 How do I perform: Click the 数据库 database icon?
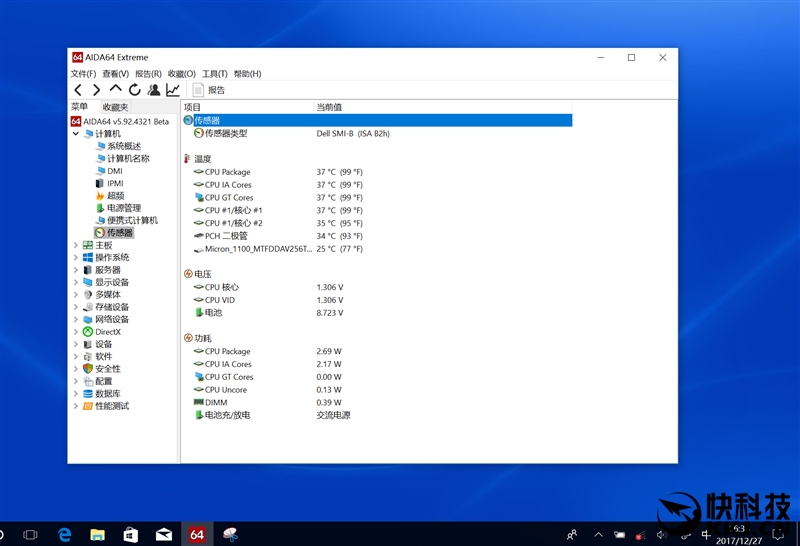click(x=88, y=393)
